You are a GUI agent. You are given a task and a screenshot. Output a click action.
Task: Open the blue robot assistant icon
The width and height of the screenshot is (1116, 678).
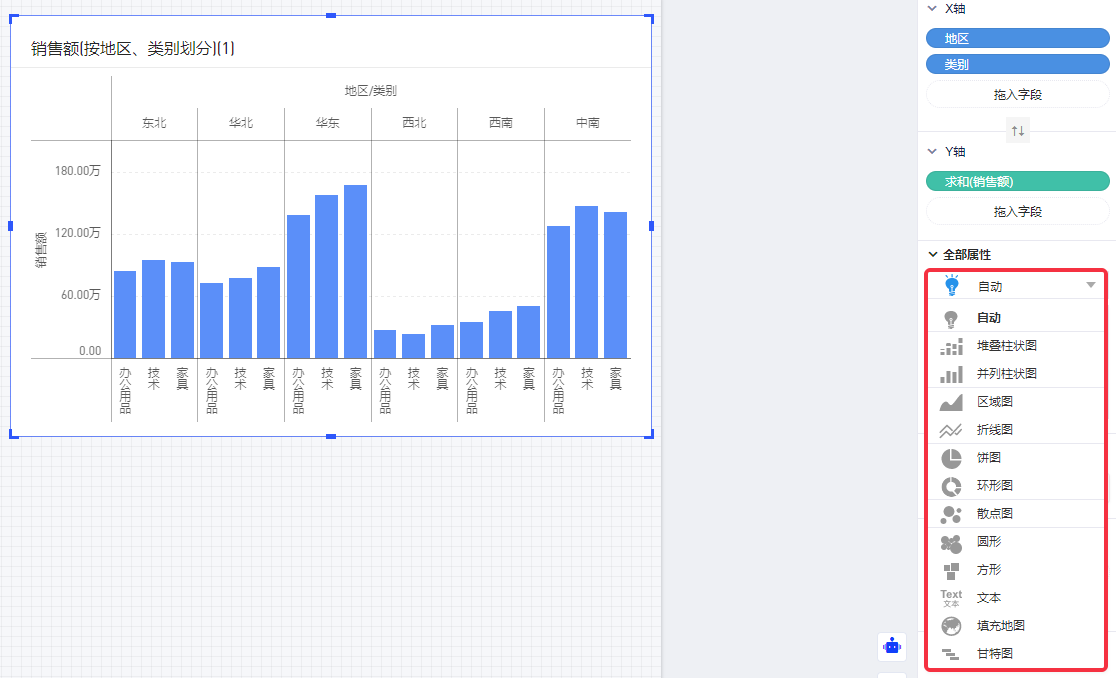[x=892, y=647]
